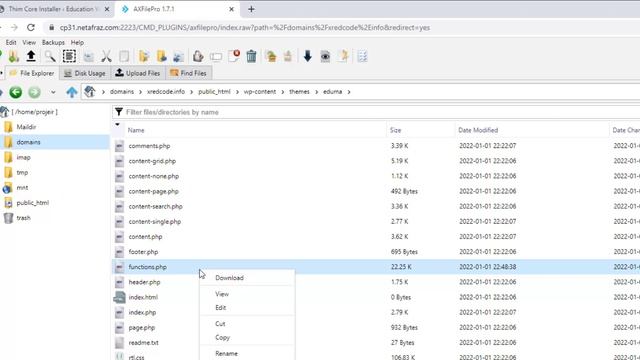Expand chevron after eduma breadcrumb
640x360 pixels.
(x=349, y=92)
